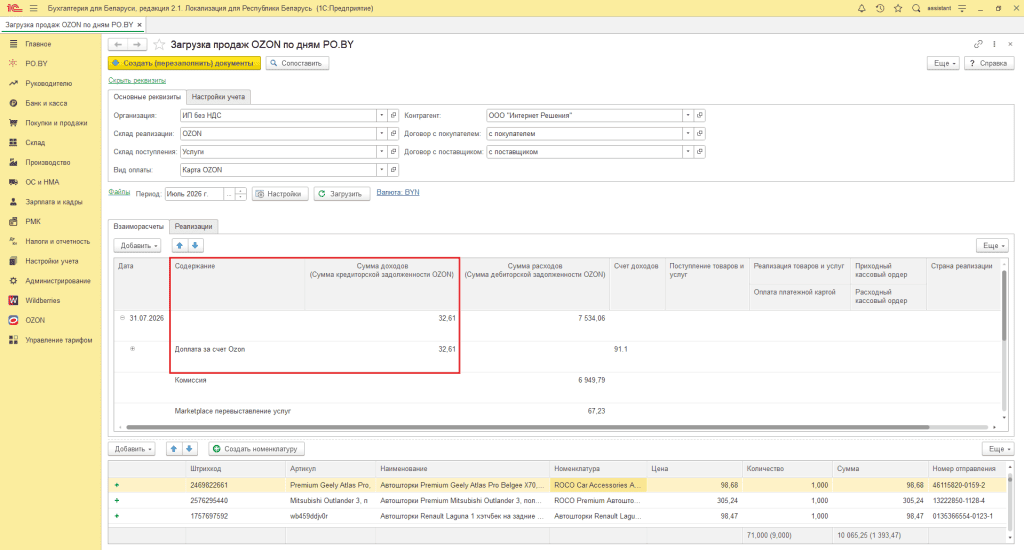Get link to this form icon

(978, 44)
